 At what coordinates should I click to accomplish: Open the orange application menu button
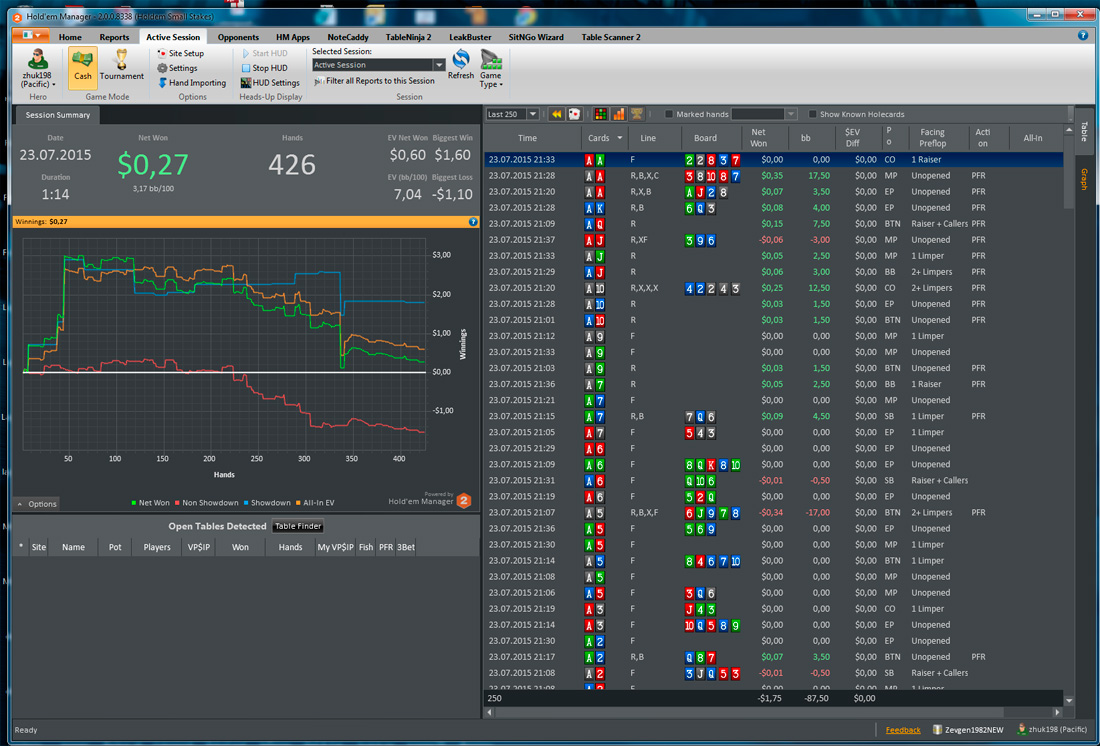[31, 36]
